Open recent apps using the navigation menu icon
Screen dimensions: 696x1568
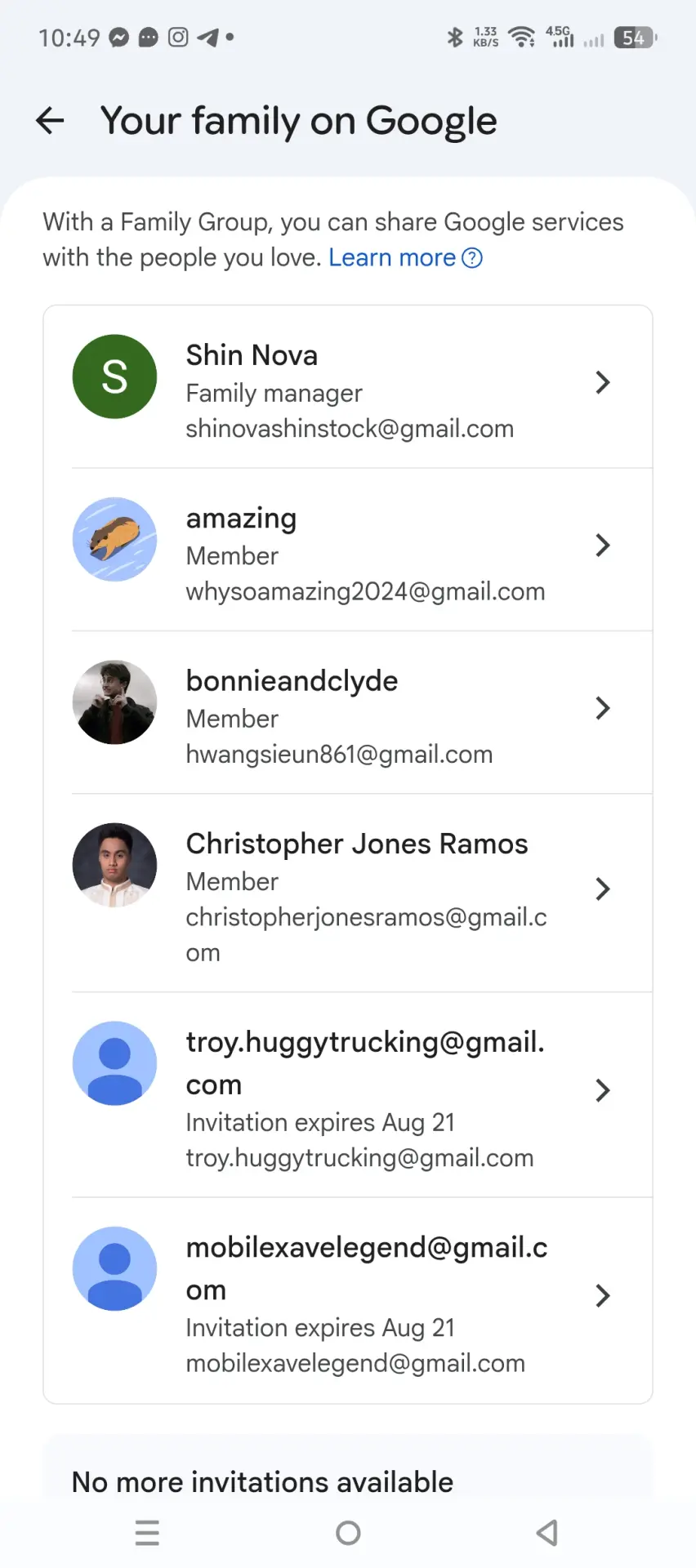(147, 1533)
